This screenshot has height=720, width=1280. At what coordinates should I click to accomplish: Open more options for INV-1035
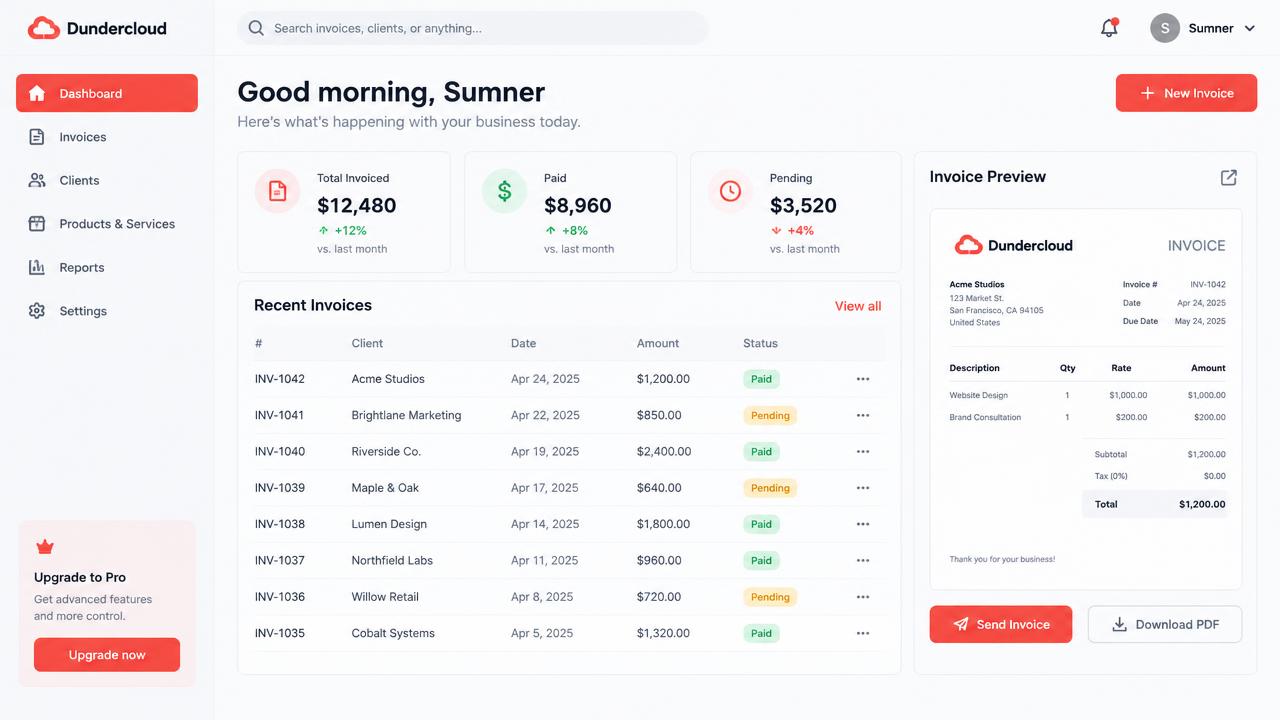(x=863, y=633)
